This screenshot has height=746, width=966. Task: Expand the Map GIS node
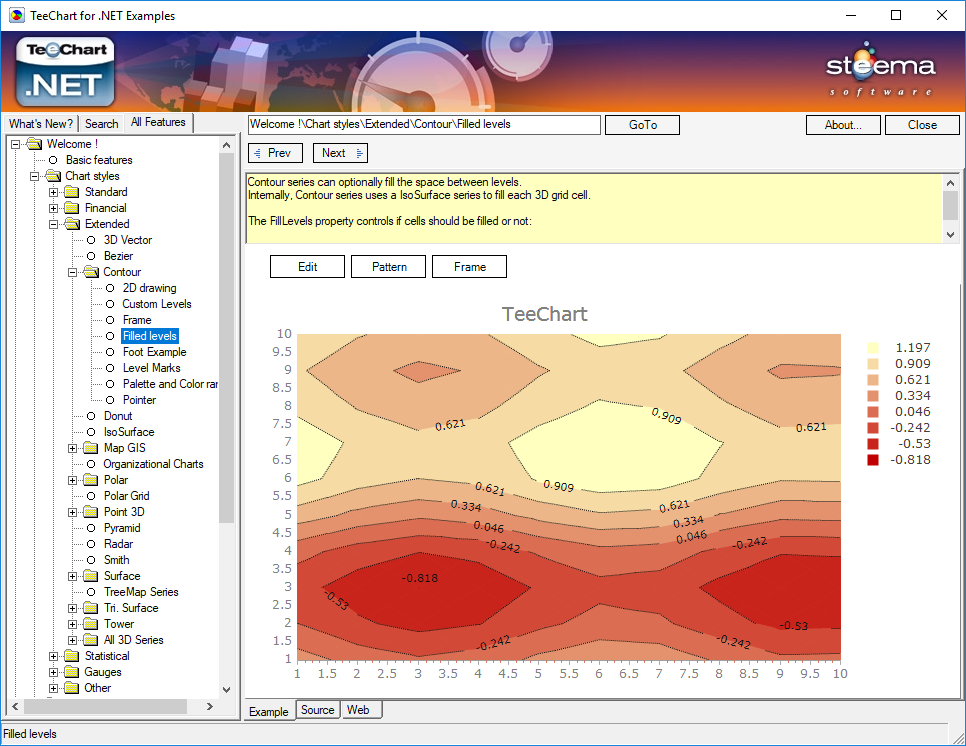tap(73, 448)
